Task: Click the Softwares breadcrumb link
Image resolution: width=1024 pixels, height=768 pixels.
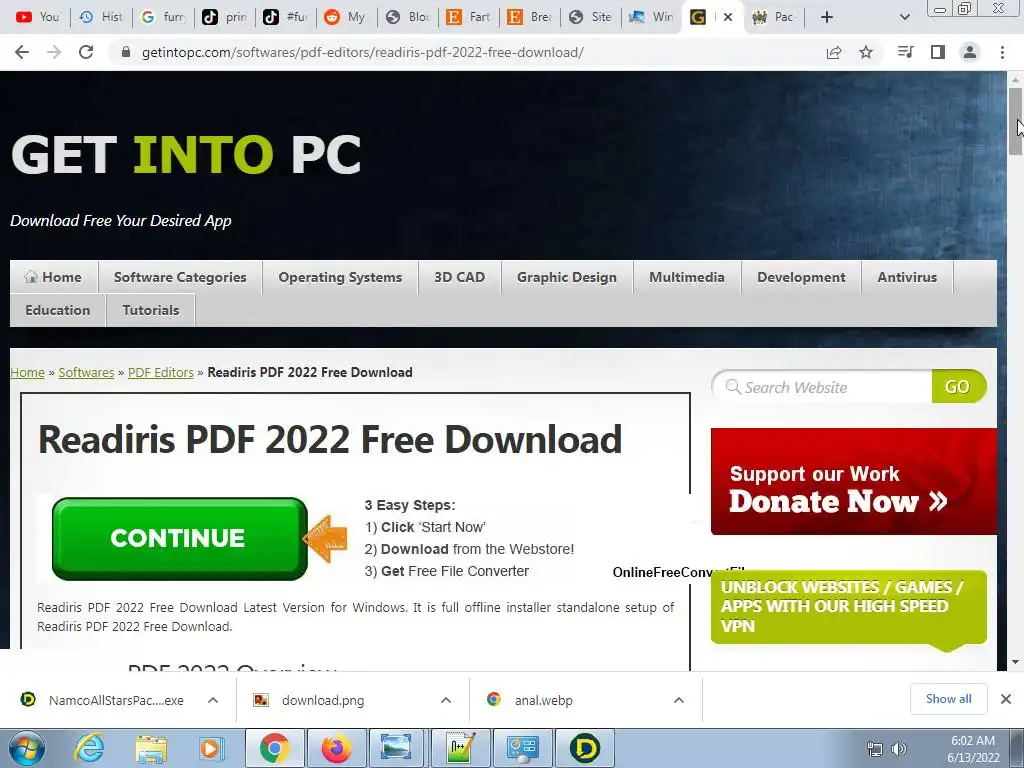Action: tap(86, 372)
